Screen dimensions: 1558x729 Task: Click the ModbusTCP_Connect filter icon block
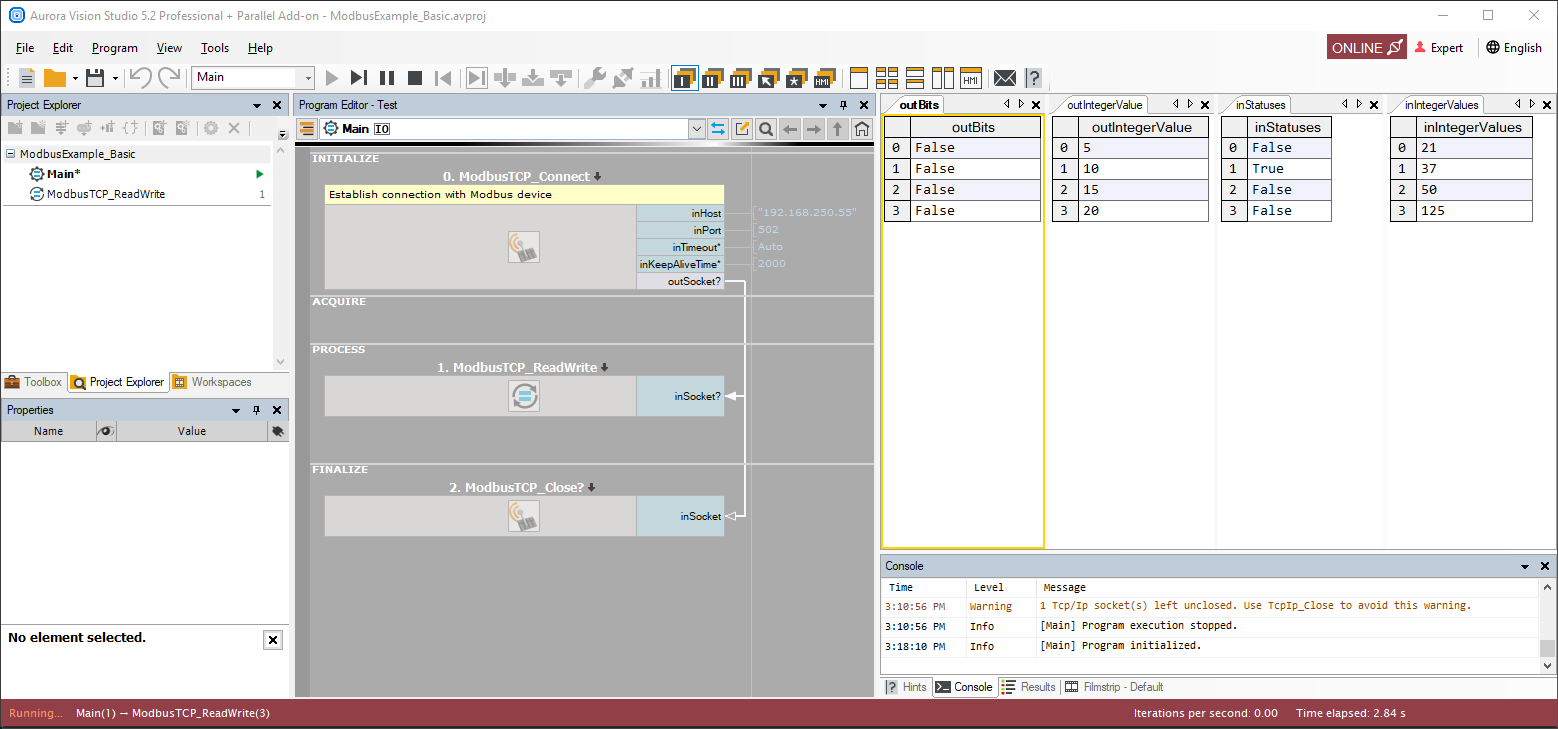[523, 248]
